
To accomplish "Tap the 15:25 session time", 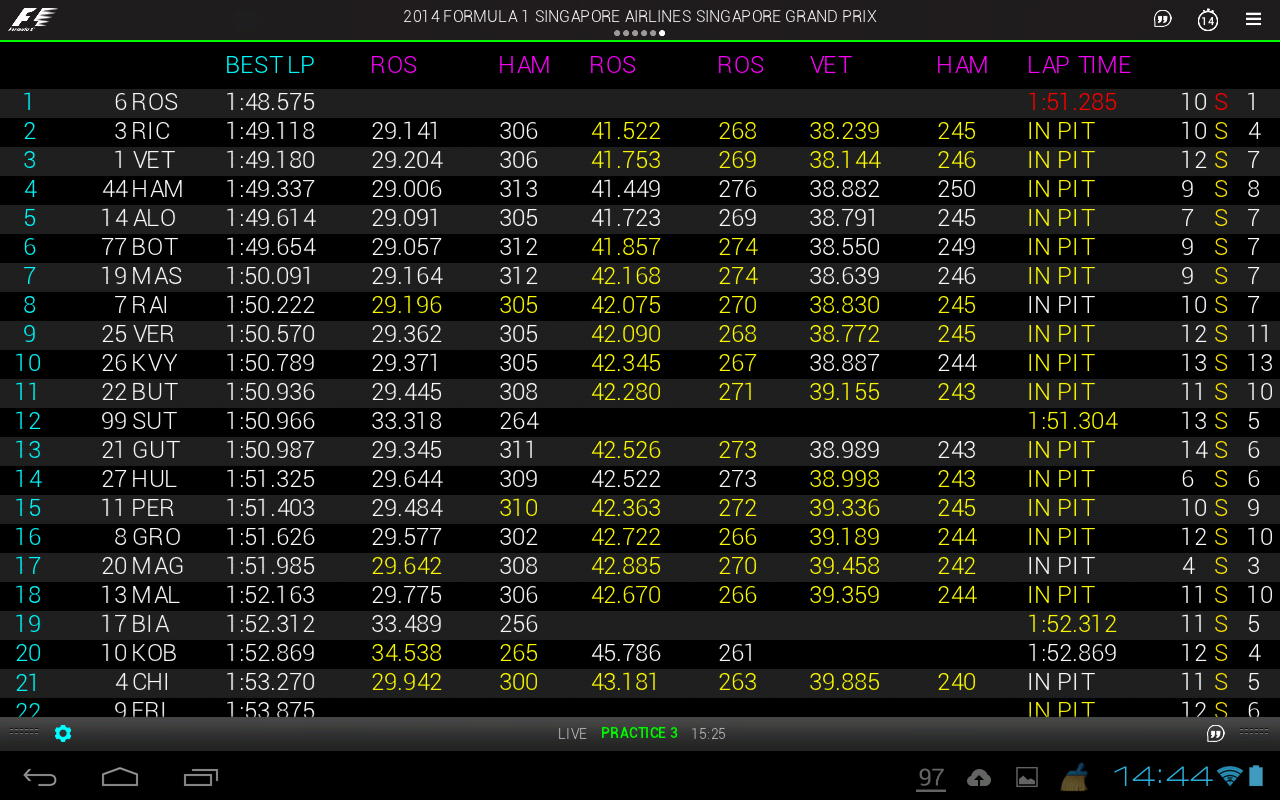I will click(x=708, y=734).
